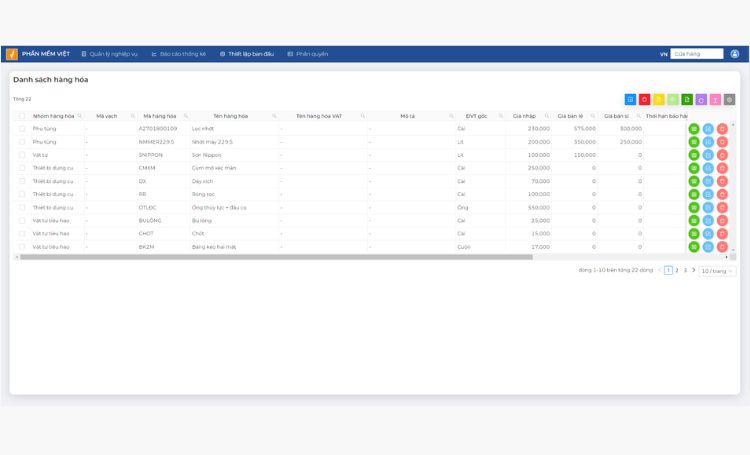This screenshot has width=750, height=455.
Task: Click the next page arrow in pagination
Action: click(x=694, y=270)
